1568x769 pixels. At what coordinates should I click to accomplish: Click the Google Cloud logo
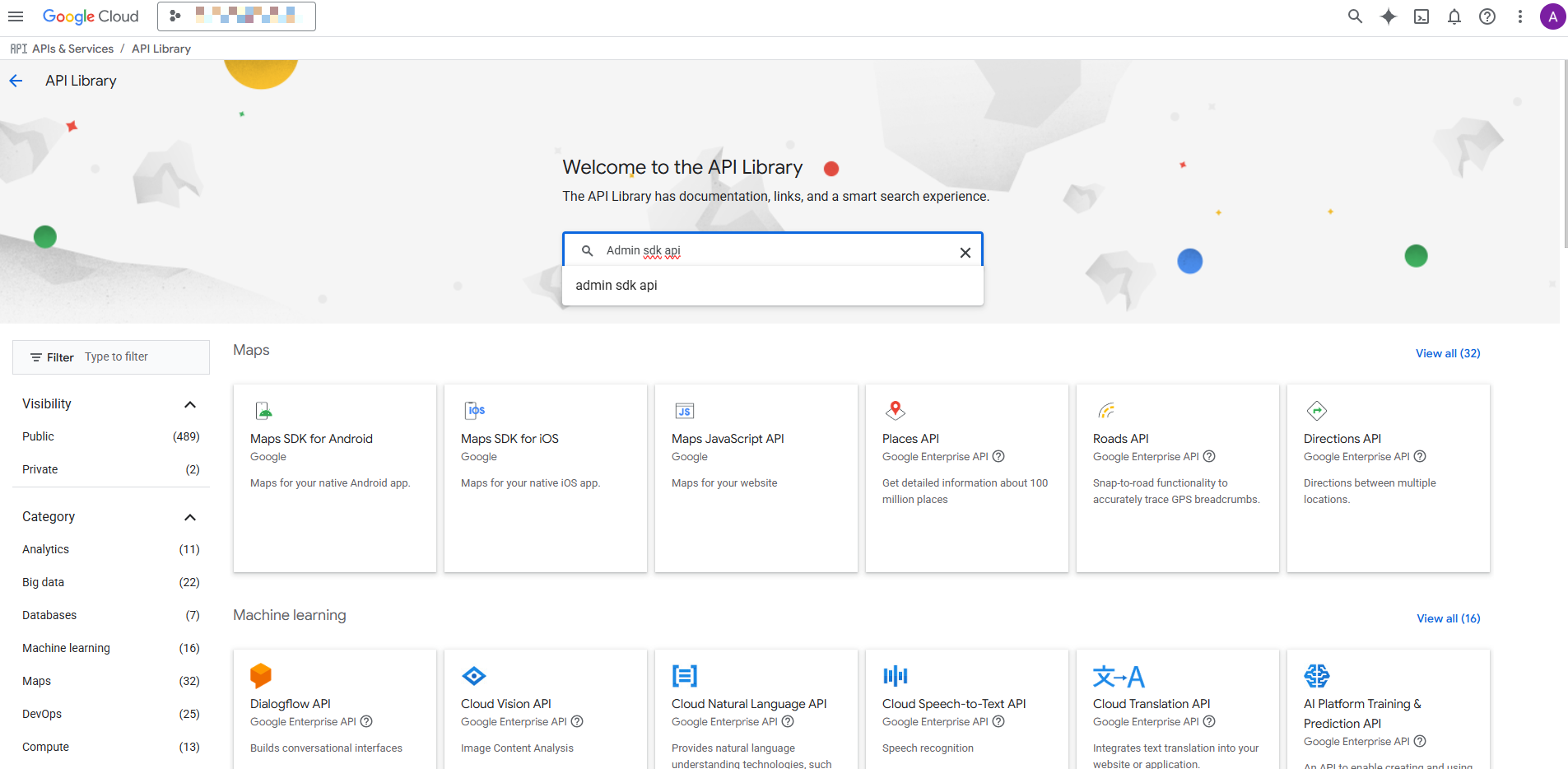[91, 16]
